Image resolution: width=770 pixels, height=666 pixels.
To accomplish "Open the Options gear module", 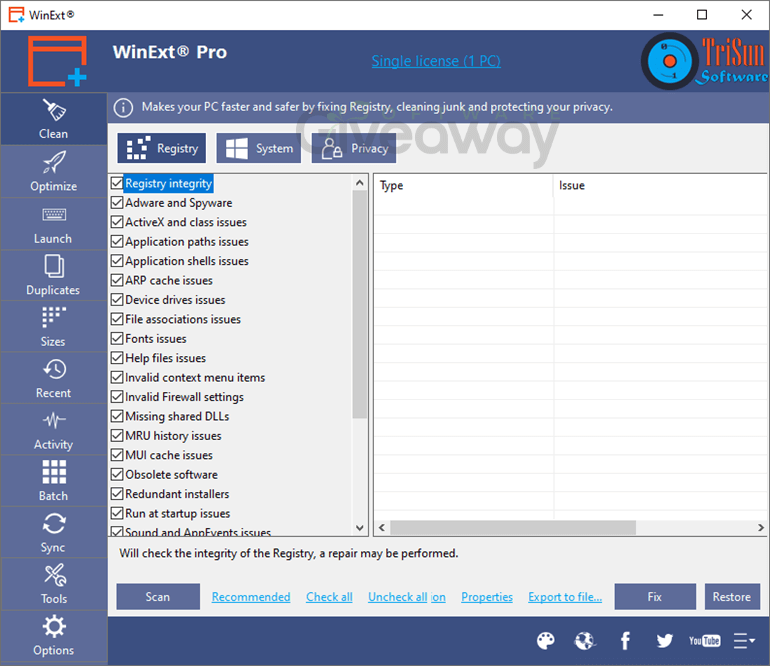I will pyautogui.click(x=54, y=636).
